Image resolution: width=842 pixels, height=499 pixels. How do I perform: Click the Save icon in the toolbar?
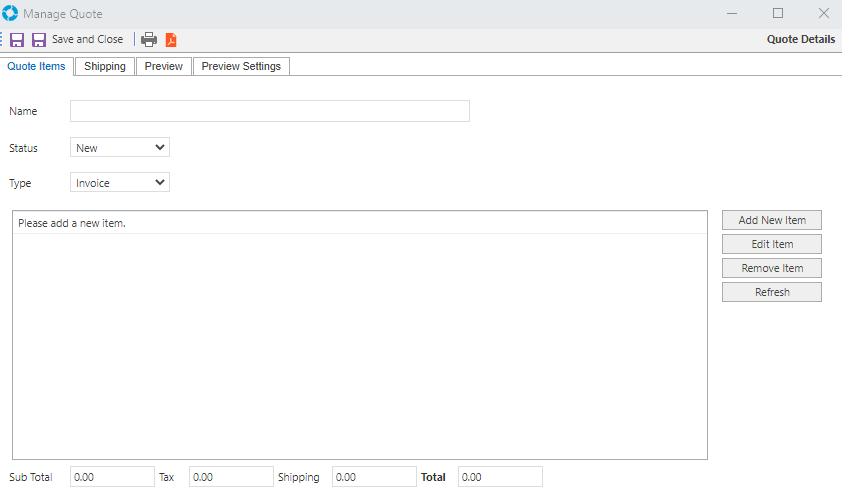tap(17, 40)
